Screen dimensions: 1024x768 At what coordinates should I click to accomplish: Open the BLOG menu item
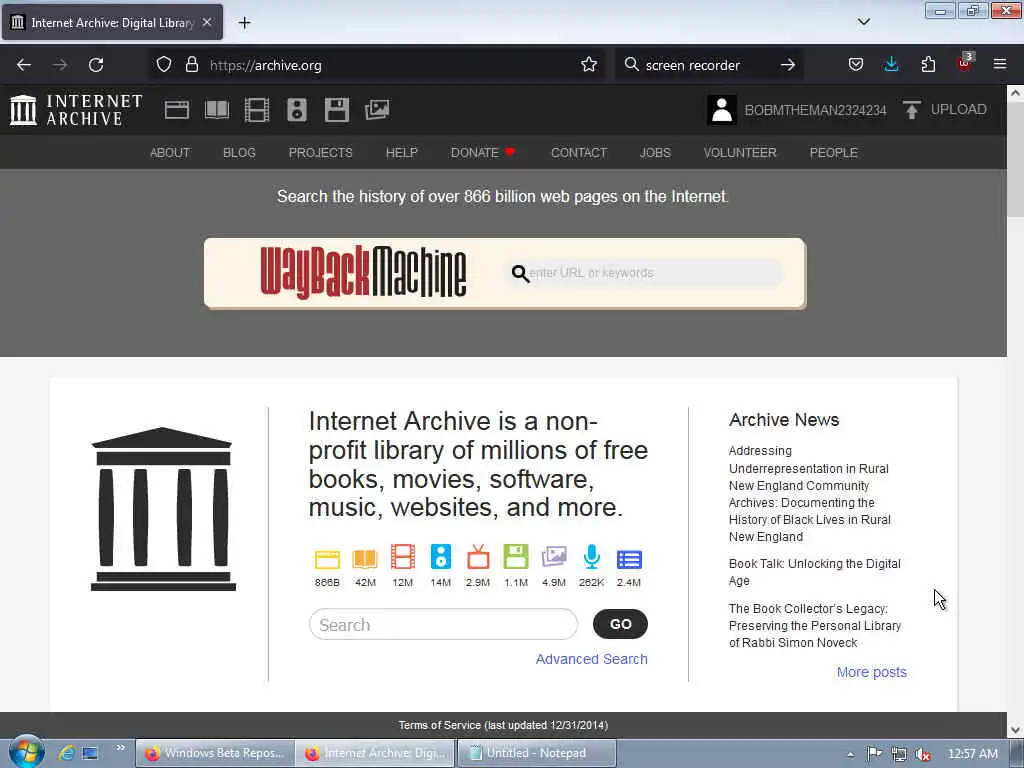(x=239, y=153)
